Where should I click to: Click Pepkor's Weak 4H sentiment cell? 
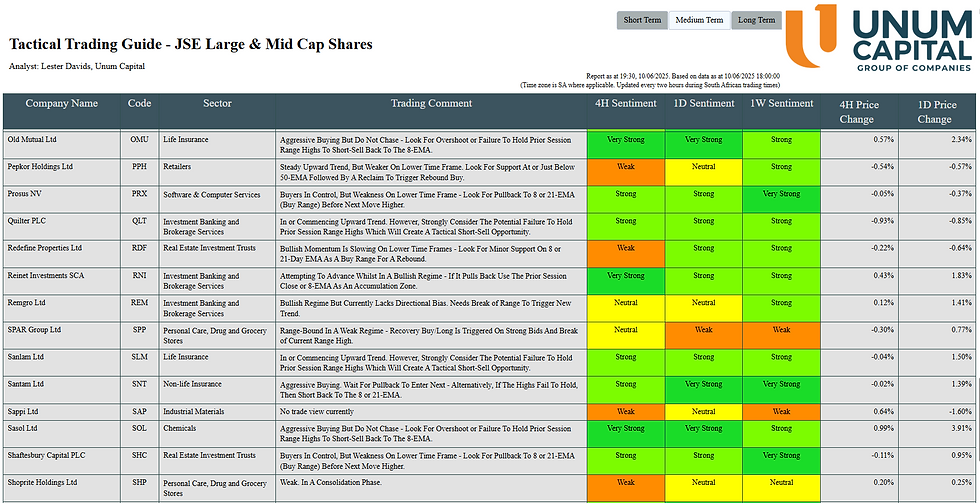(626, 172)
